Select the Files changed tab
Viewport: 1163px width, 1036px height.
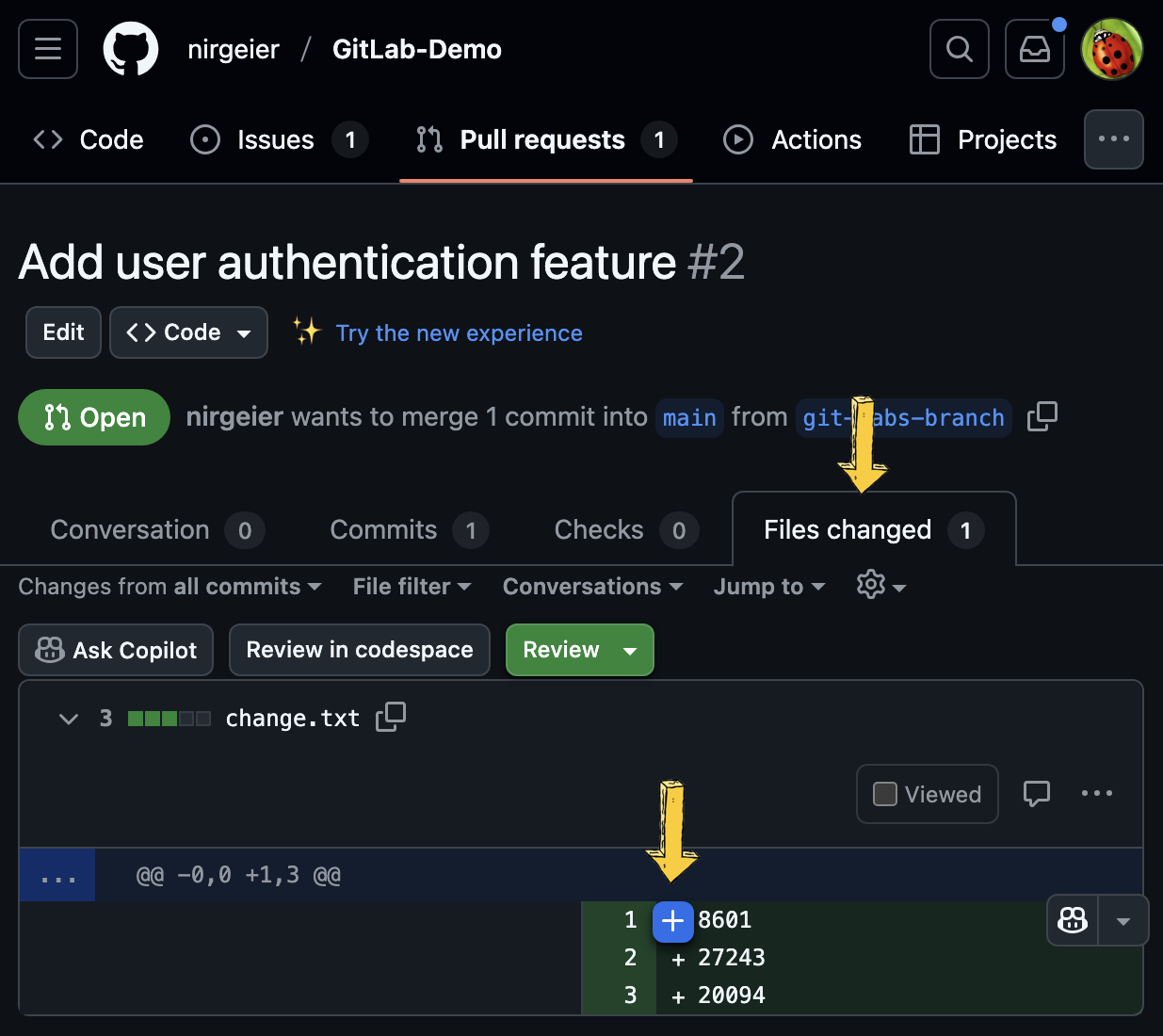point(874,530)
